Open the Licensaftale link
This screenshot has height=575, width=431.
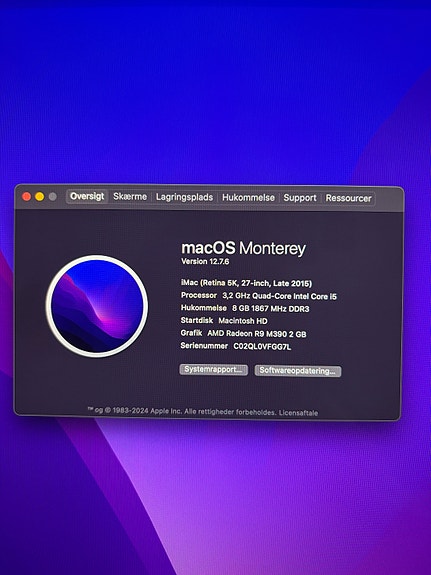(x=298, y=413)
